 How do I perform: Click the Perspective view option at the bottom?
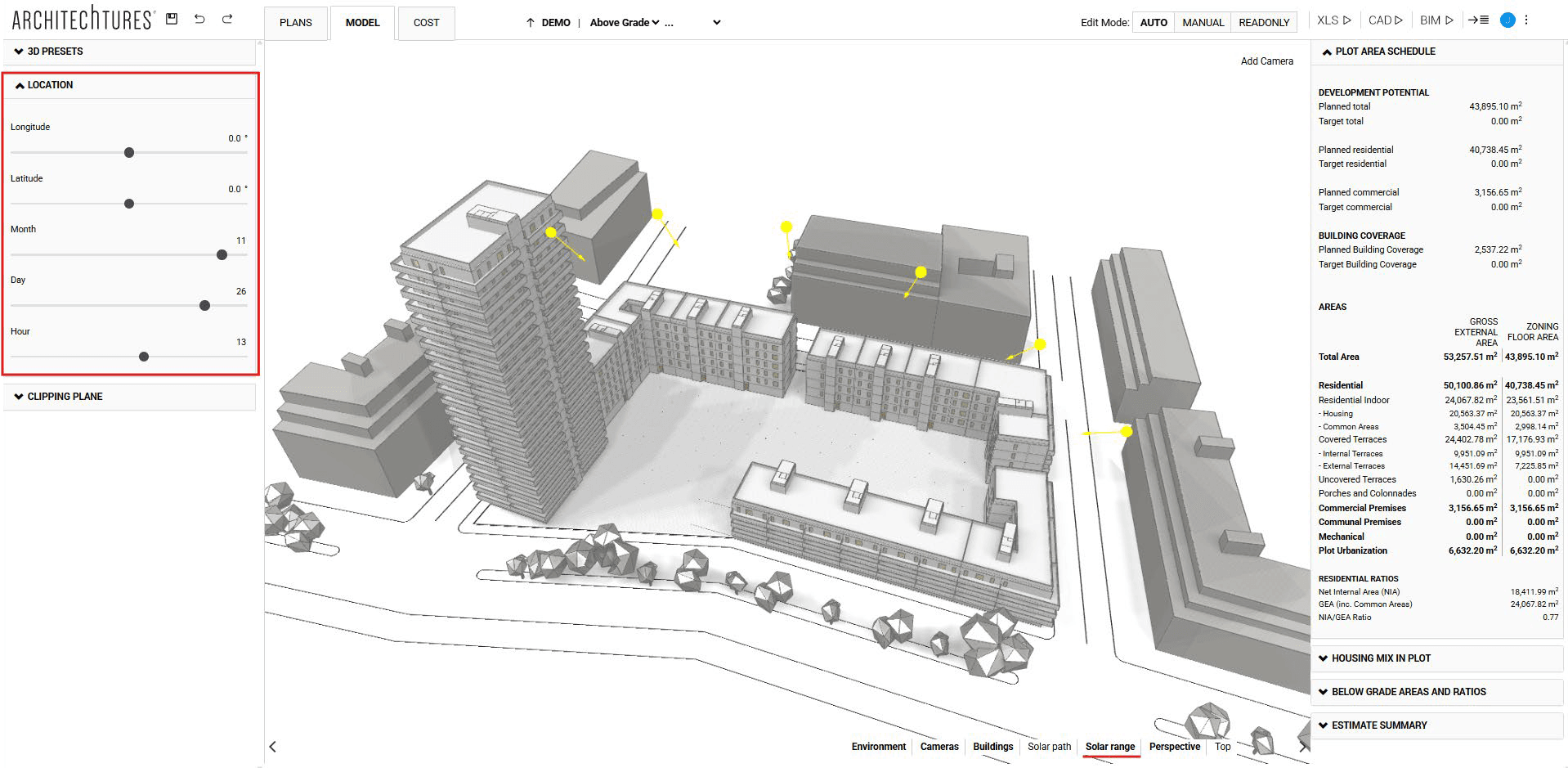coord(1175,746)
